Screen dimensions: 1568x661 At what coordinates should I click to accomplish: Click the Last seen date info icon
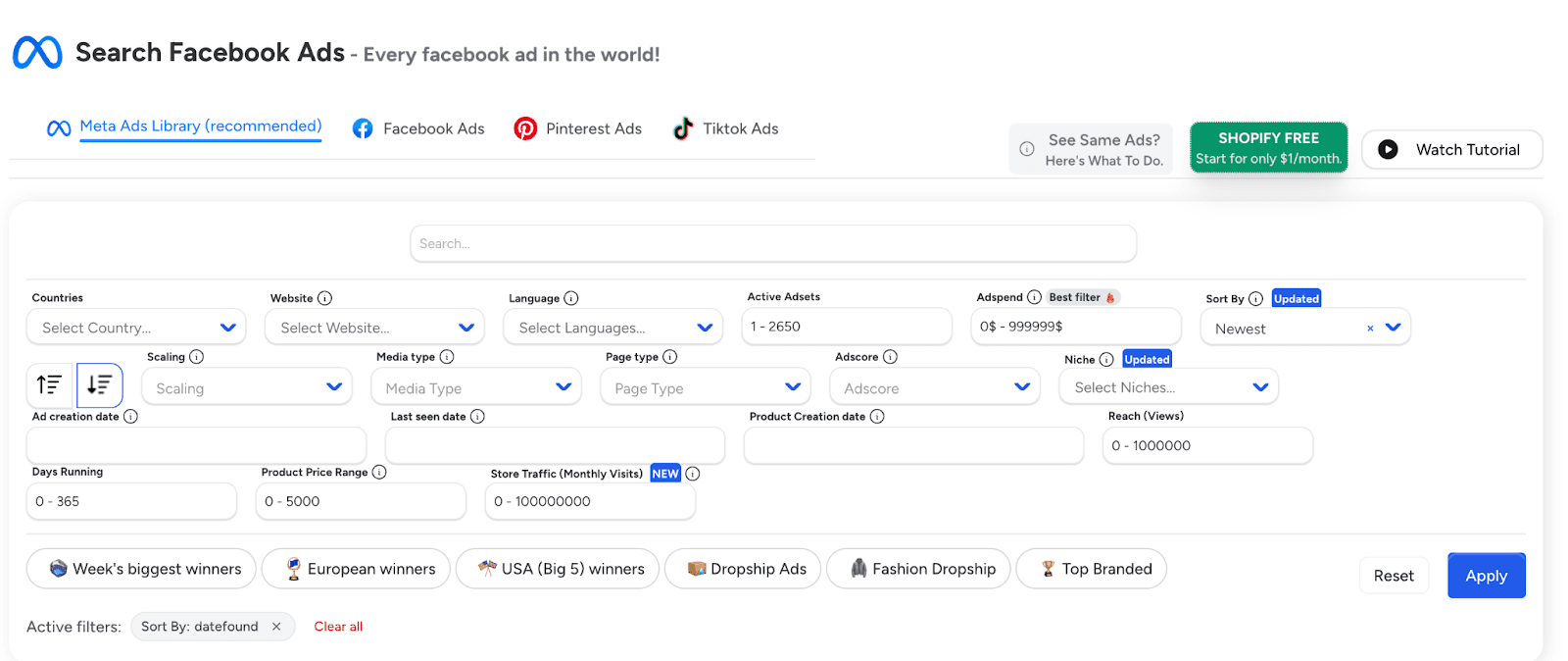(x=477, y=417)
